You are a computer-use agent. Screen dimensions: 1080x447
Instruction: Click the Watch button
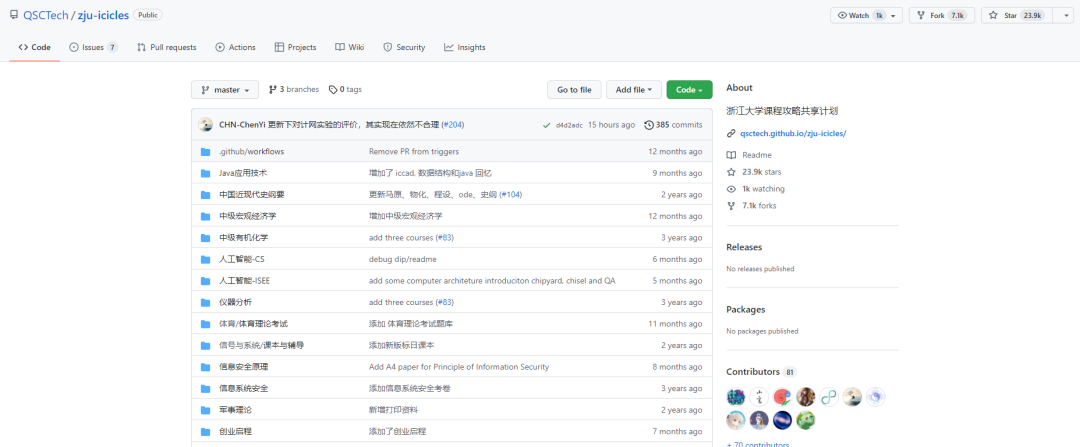point(858,15)
